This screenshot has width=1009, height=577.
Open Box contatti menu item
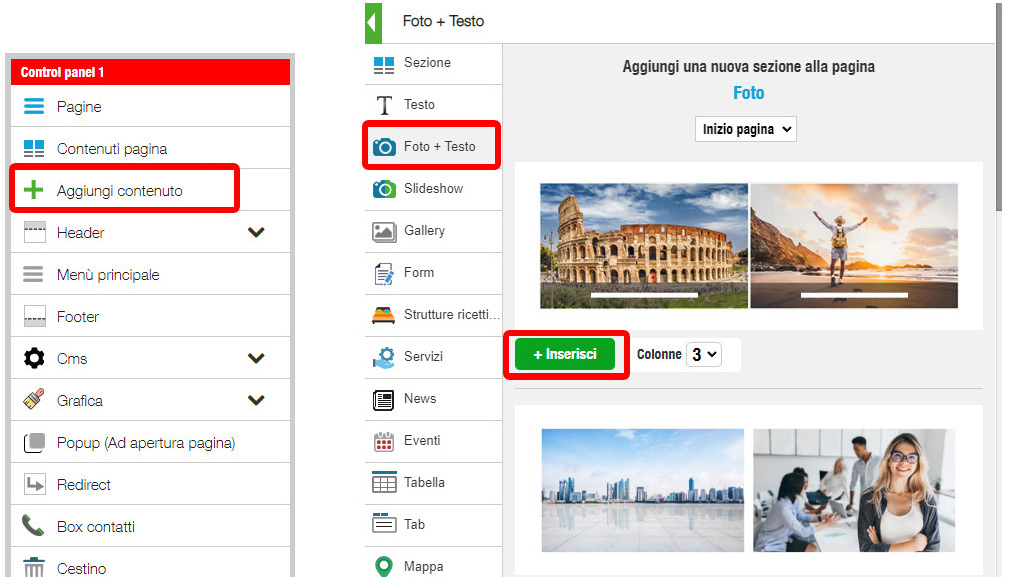(x=151, y=526)
